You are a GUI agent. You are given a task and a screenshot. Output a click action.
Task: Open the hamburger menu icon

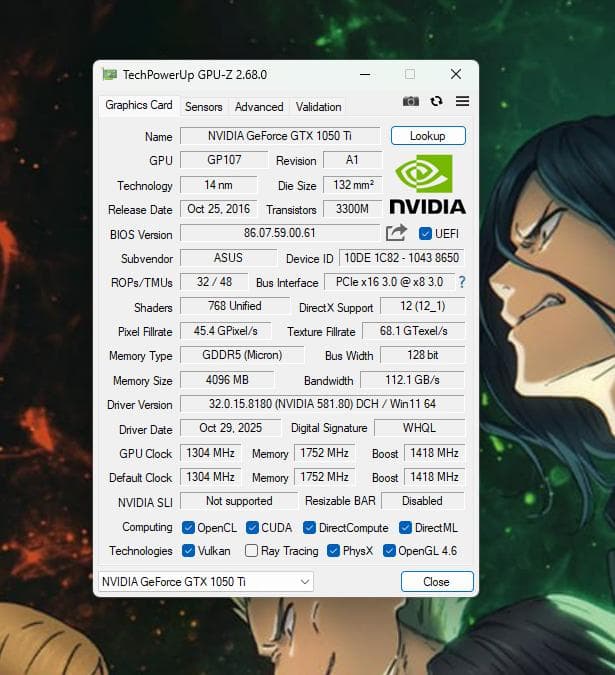tap(463, 101)
